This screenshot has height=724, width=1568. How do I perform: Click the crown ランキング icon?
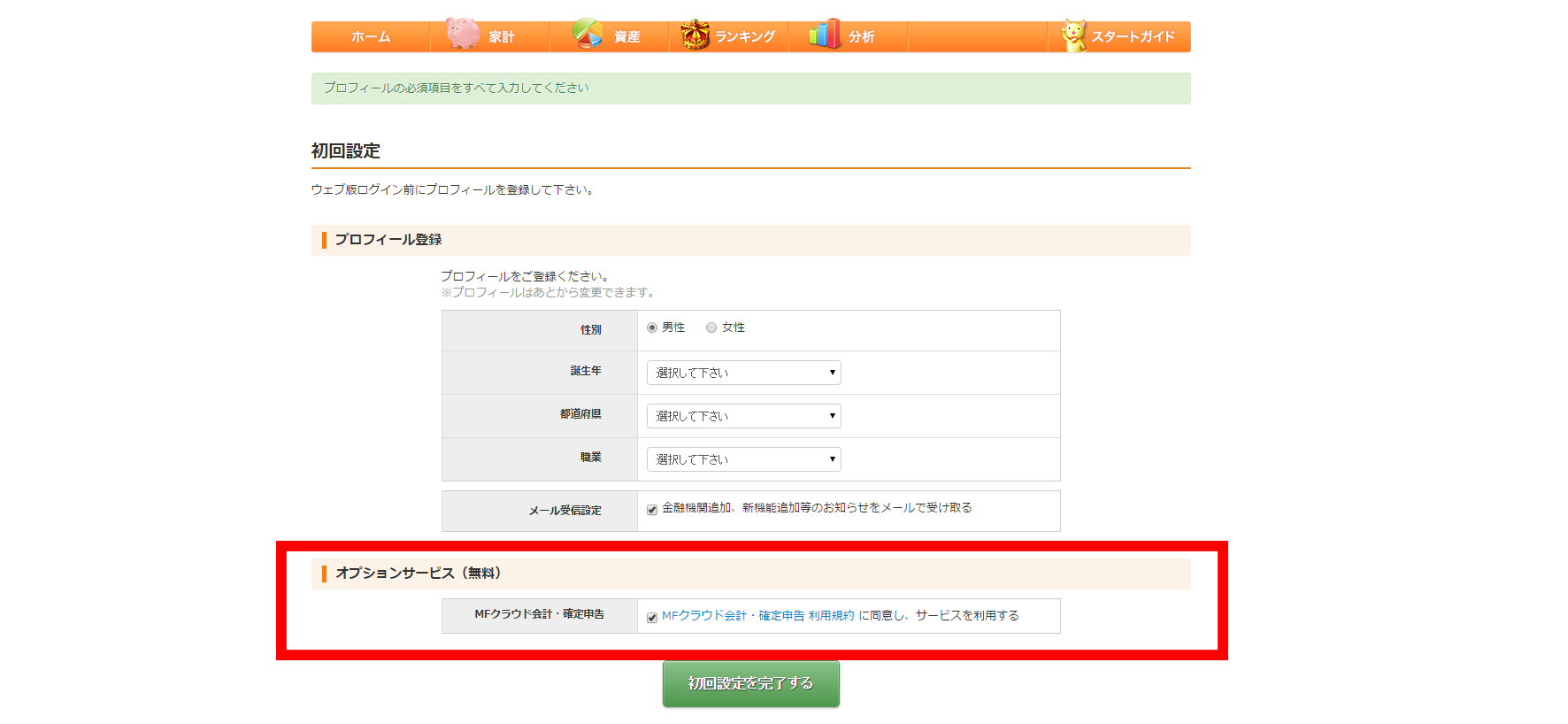point(695,35)
